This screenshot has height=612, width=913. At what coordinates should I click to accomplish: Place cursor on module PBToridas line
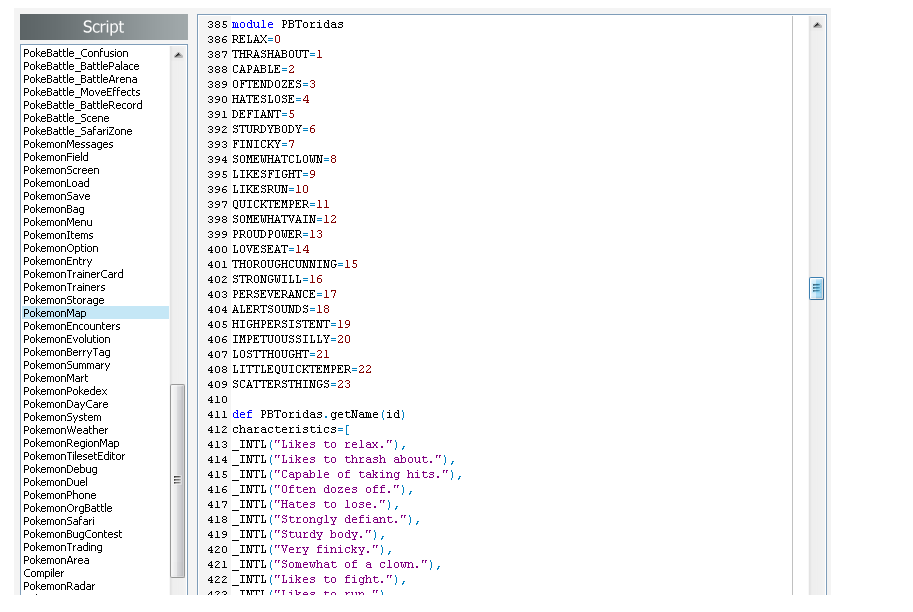(x=288, y=24)
